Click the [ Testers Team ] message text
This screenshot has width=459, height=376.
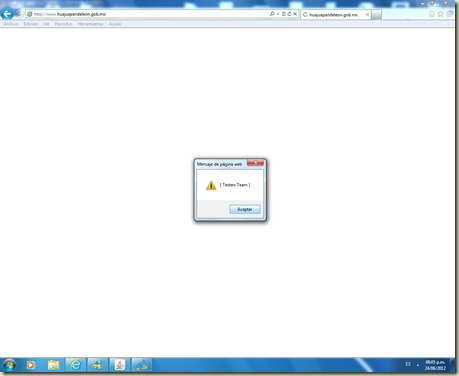[235, 185]
